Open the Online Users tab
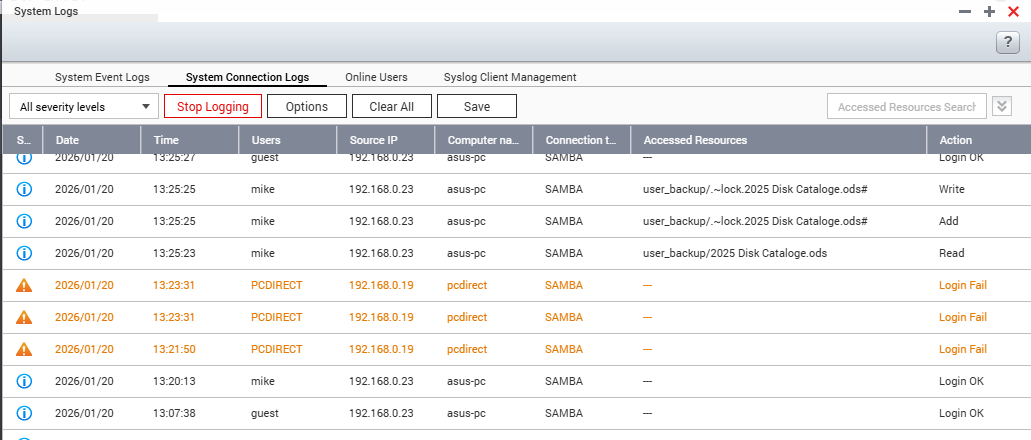Viewport: 1031px width, 440px height. (376, 77)
